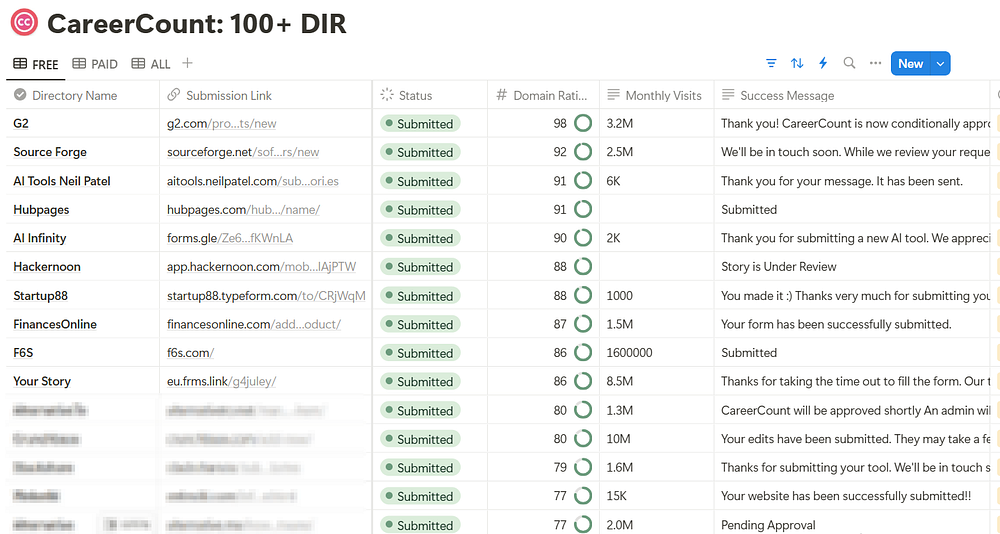Open the Success Message column header

pyautogui.click(x=851, y=95)
